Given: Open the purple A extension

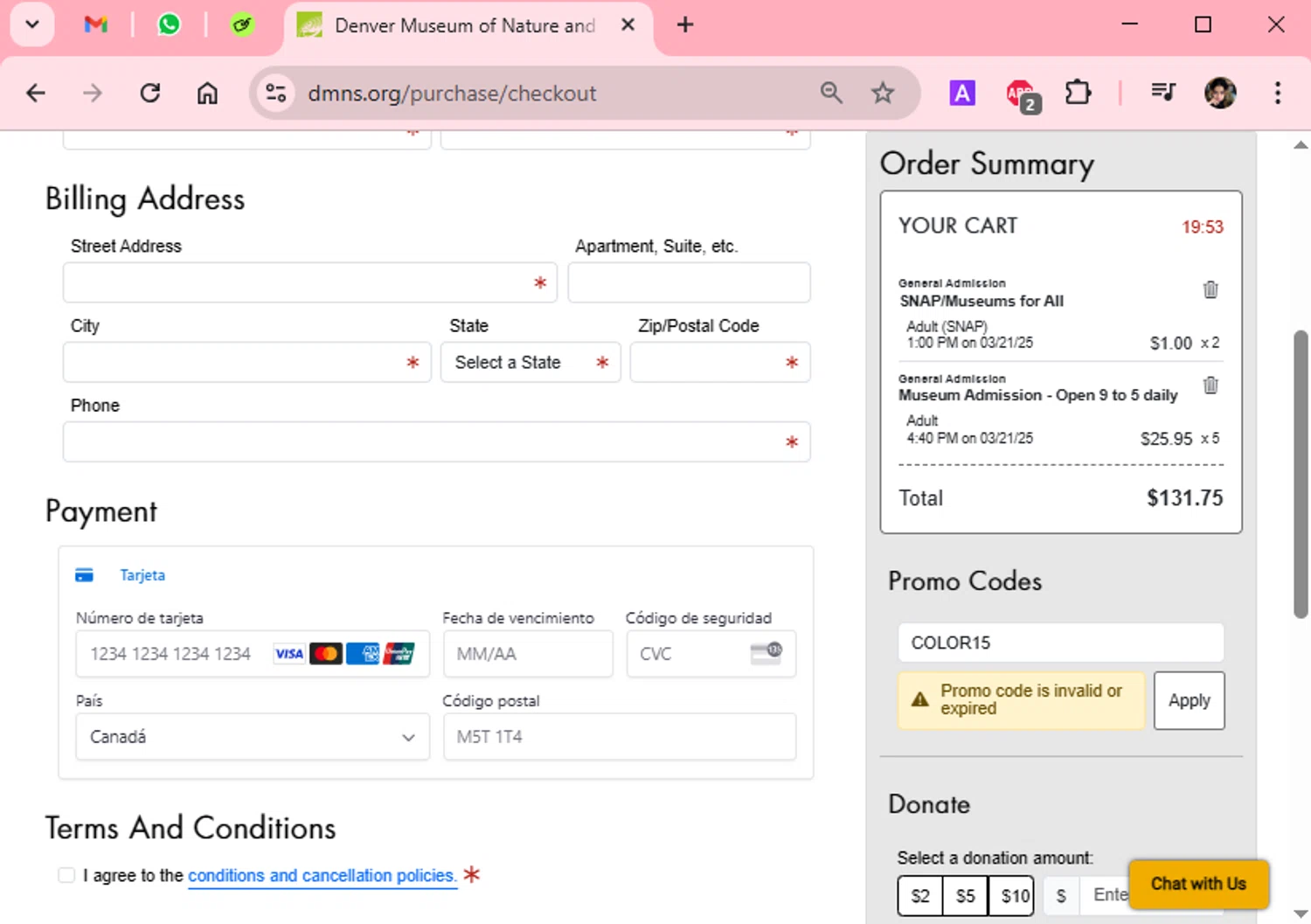Looking at the screenshot, I should [x=962, y=93].
